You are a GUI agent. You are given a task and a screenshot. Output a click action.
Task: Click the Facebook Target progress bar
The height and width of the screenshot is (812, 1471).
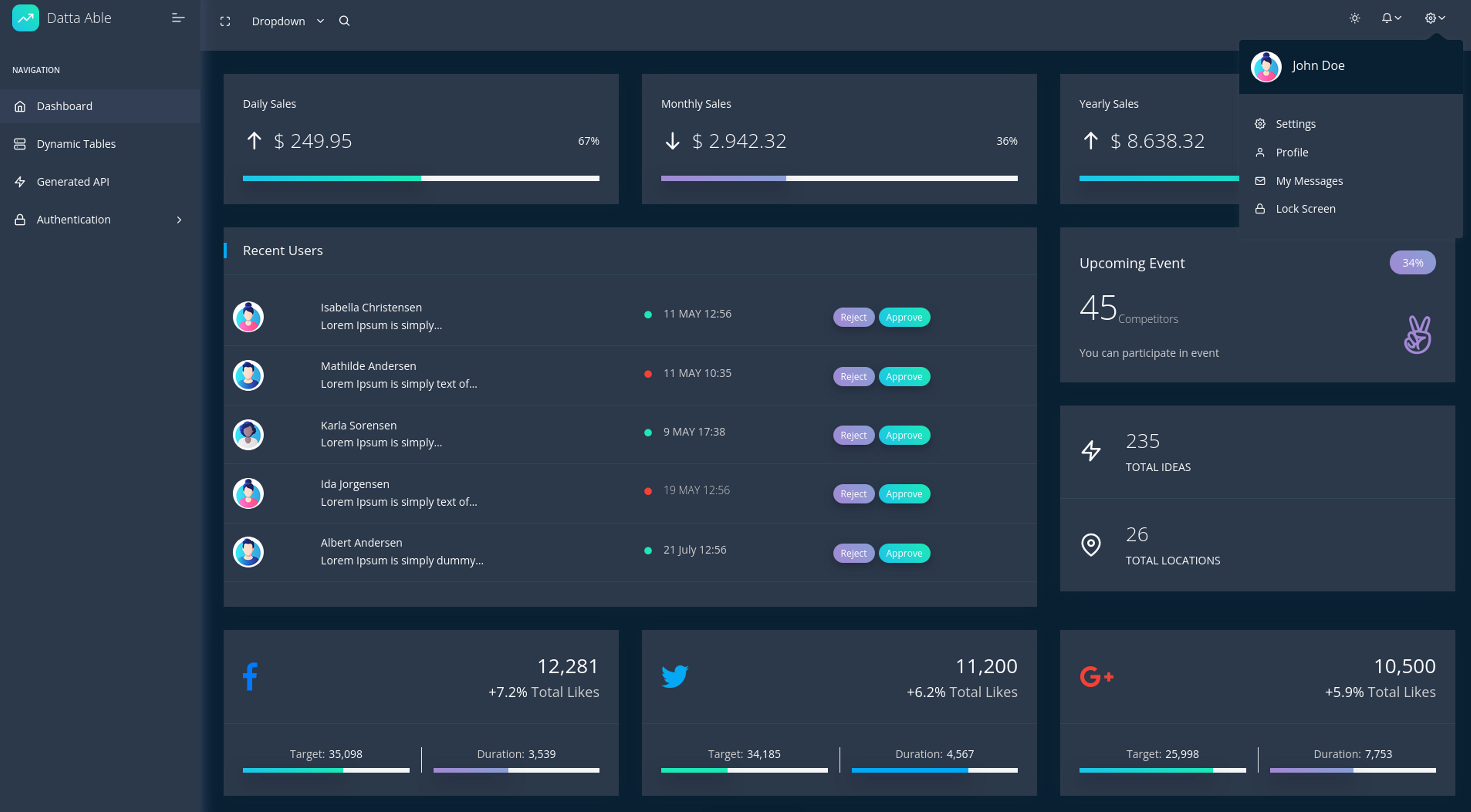326,770
